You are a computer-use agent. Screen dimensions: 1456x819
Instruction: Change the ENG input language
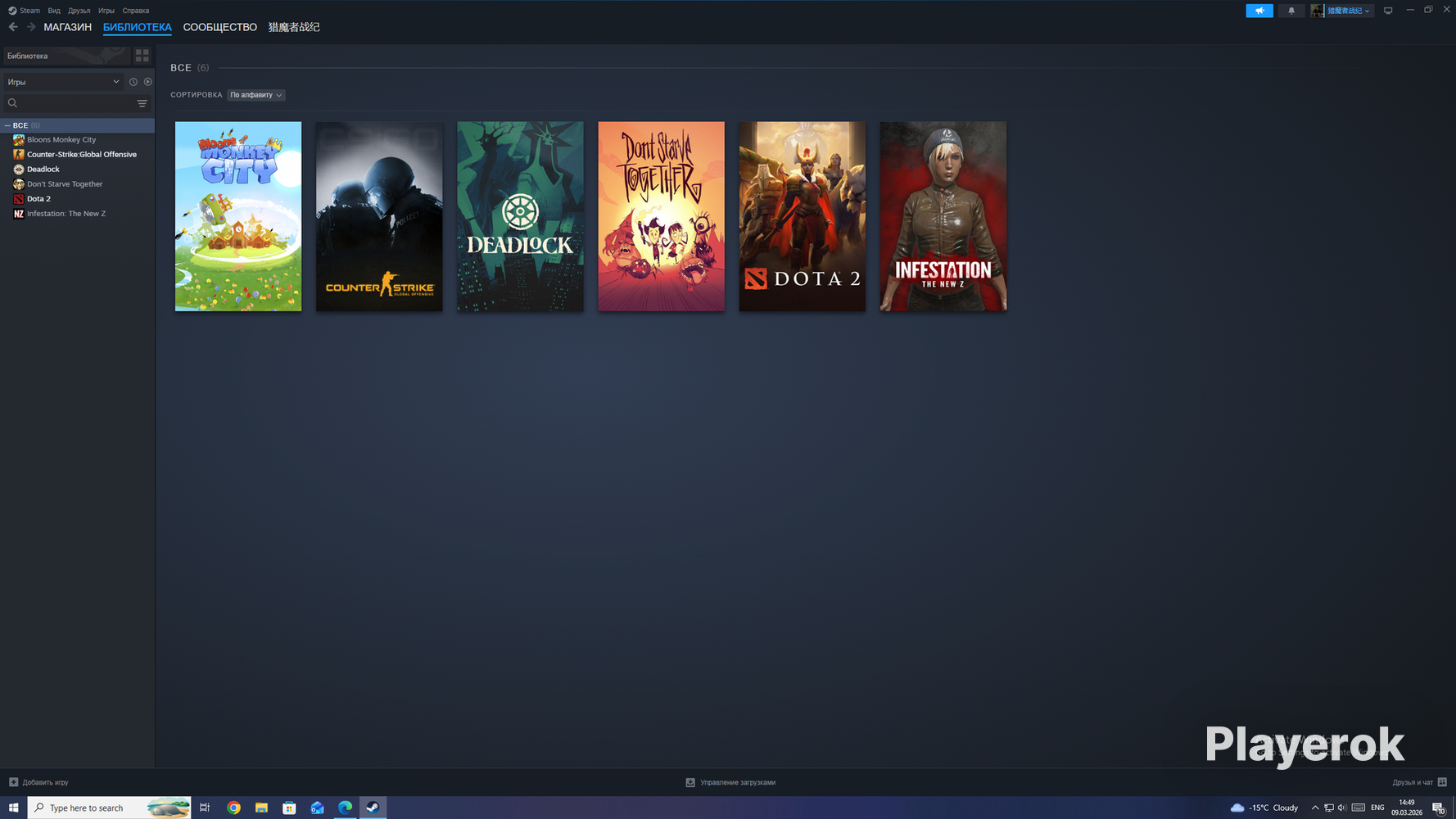[x=1377, y=808]
